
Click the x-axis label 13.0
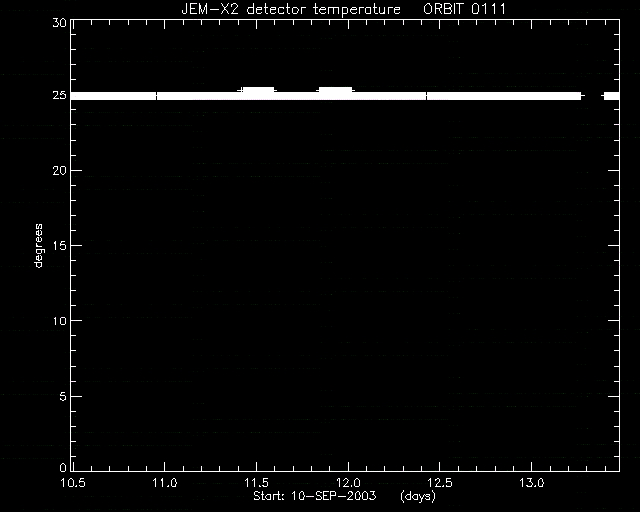coord(532,483)
